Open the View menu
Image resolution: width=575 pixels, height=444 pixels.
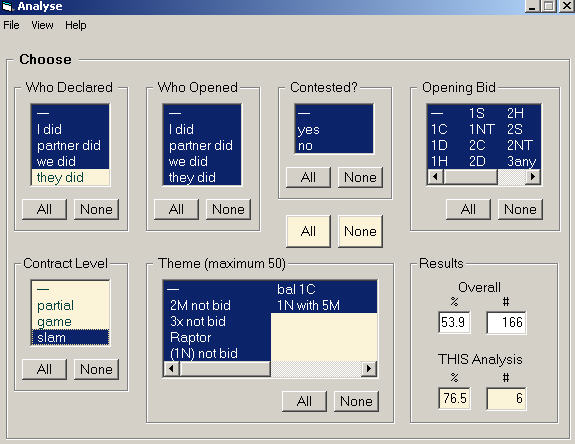[42, 25]
